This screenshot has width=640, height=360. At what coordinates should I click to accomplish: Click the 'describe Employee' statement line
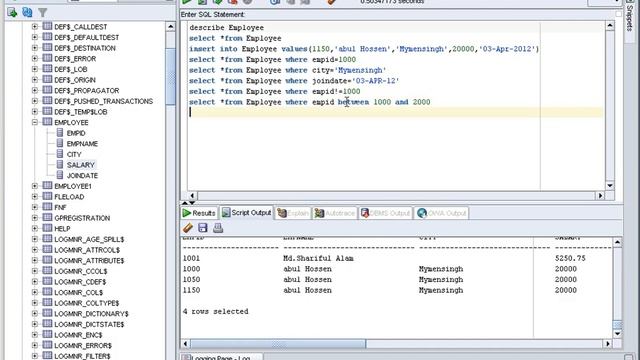coord(227,28)
